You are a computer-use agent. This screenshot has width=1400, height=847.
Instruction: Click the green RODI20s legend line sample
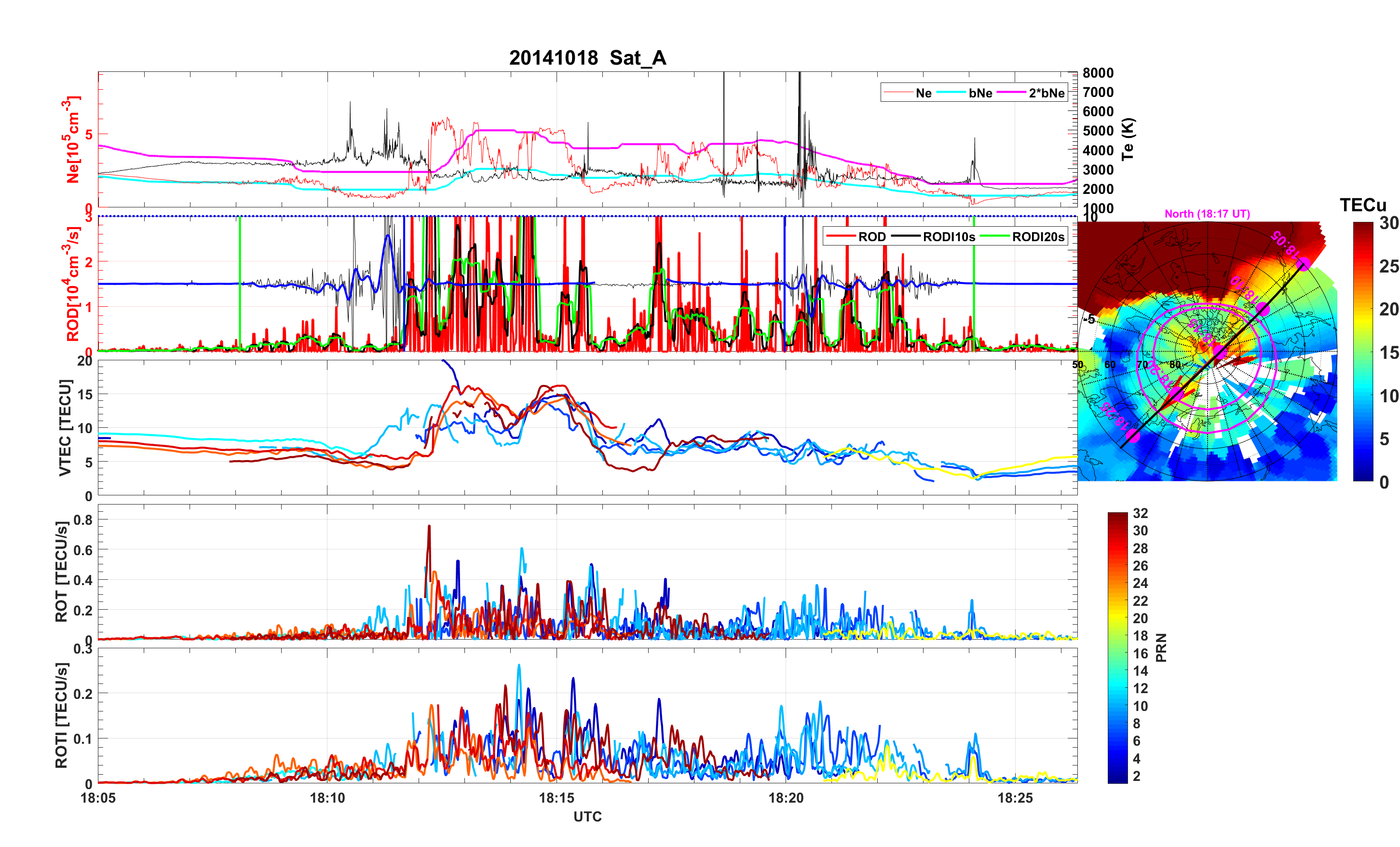[x=994, y=236]
